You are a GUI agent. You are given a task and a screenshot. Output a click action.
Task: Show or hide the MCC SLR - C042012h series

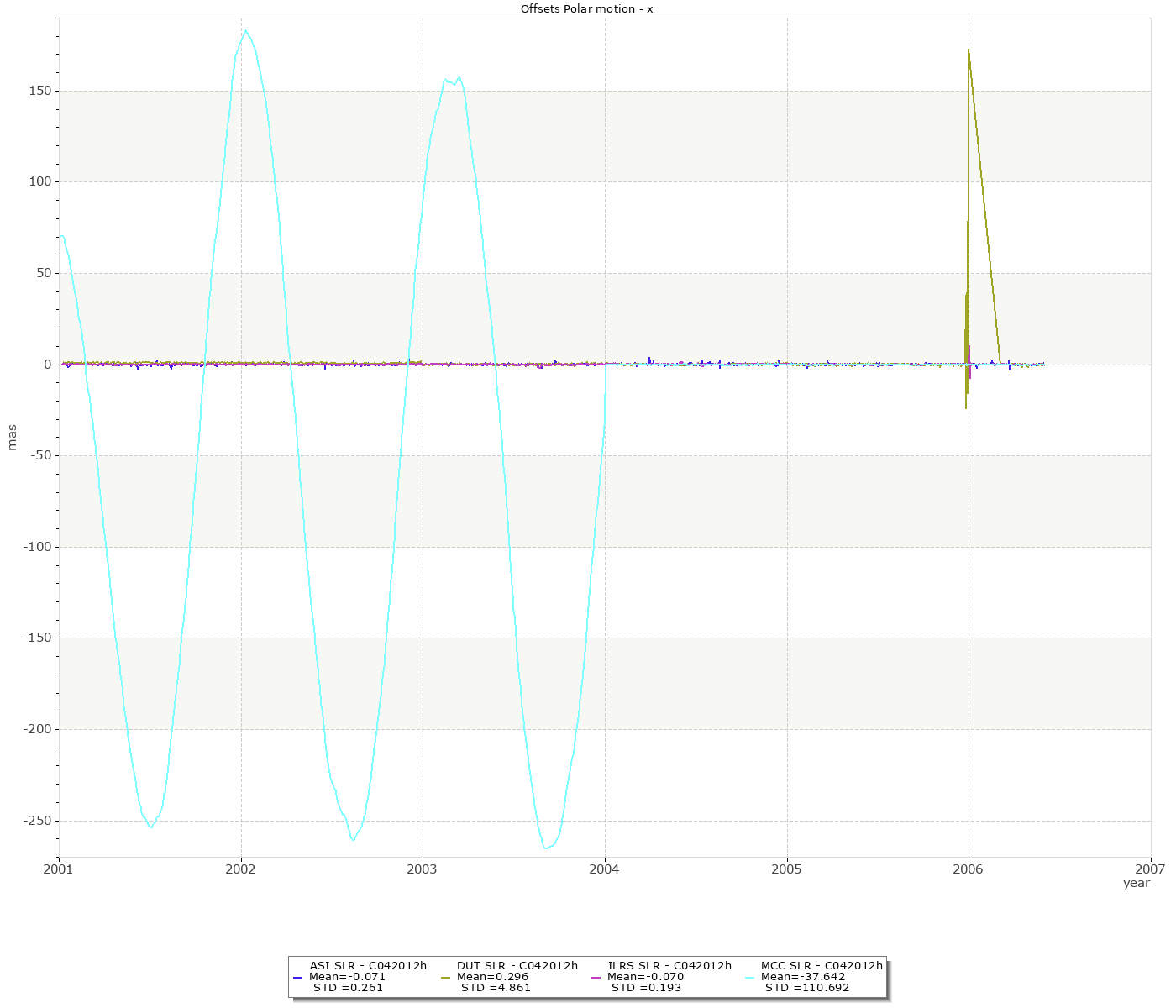pos(822,966)
